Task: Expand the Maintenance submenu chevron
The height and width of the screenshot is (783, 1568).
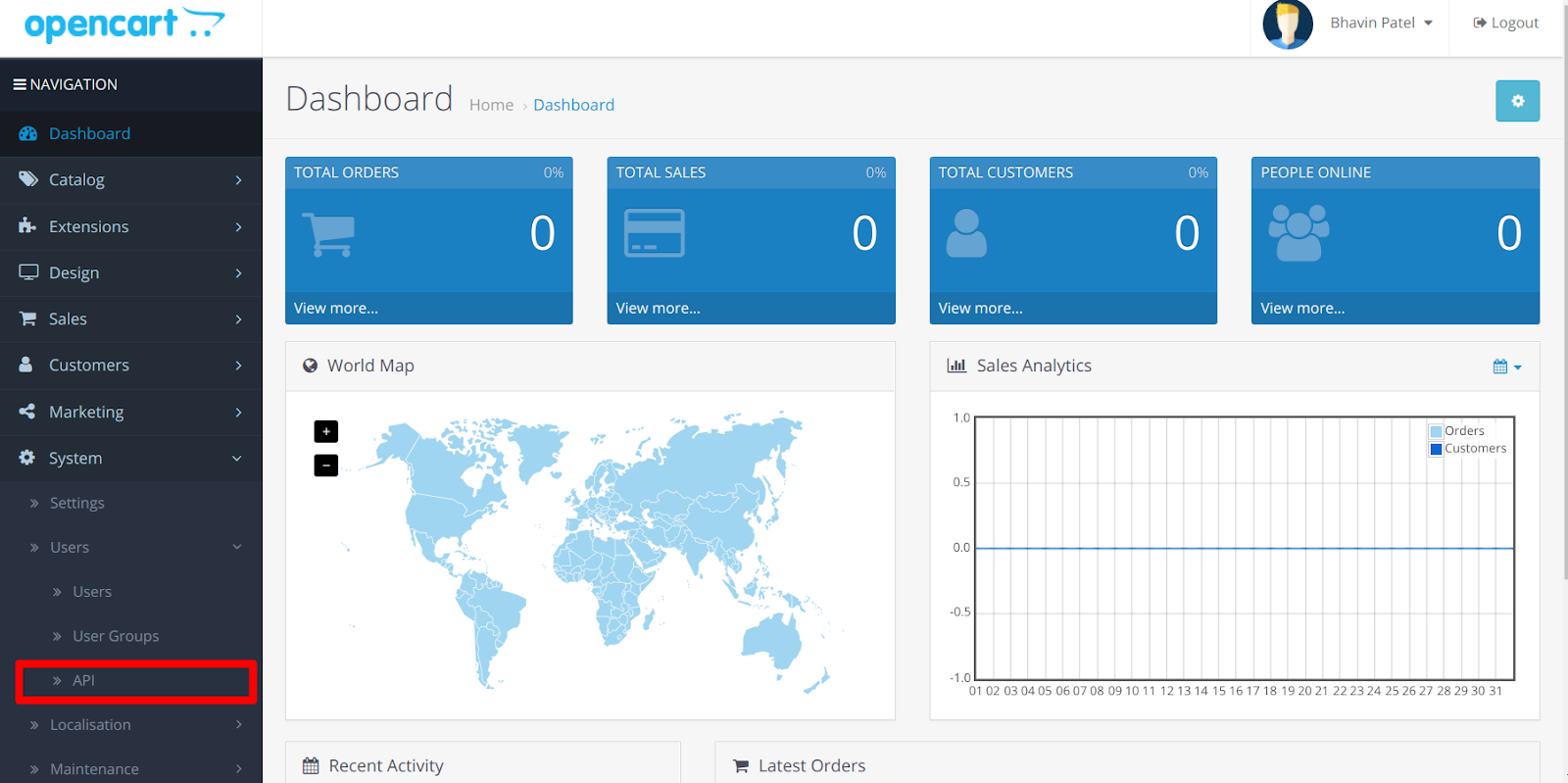Action: [238, 768]
